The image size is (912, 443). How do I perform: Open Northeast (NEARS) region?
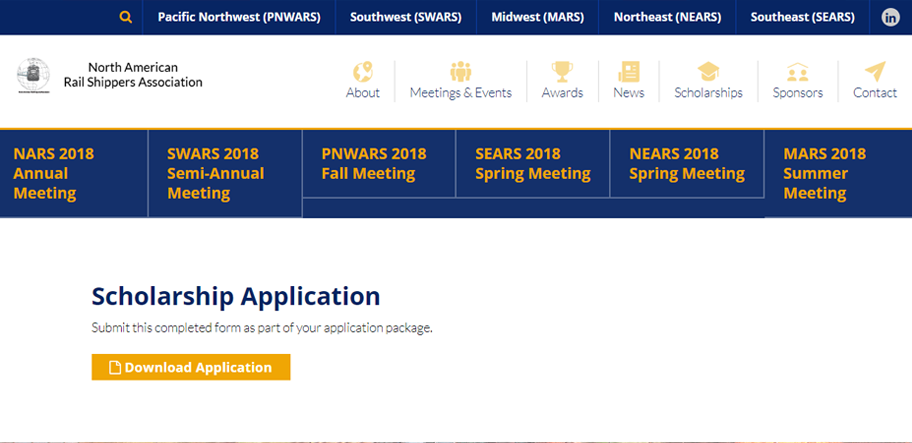(x=667, y=17)
